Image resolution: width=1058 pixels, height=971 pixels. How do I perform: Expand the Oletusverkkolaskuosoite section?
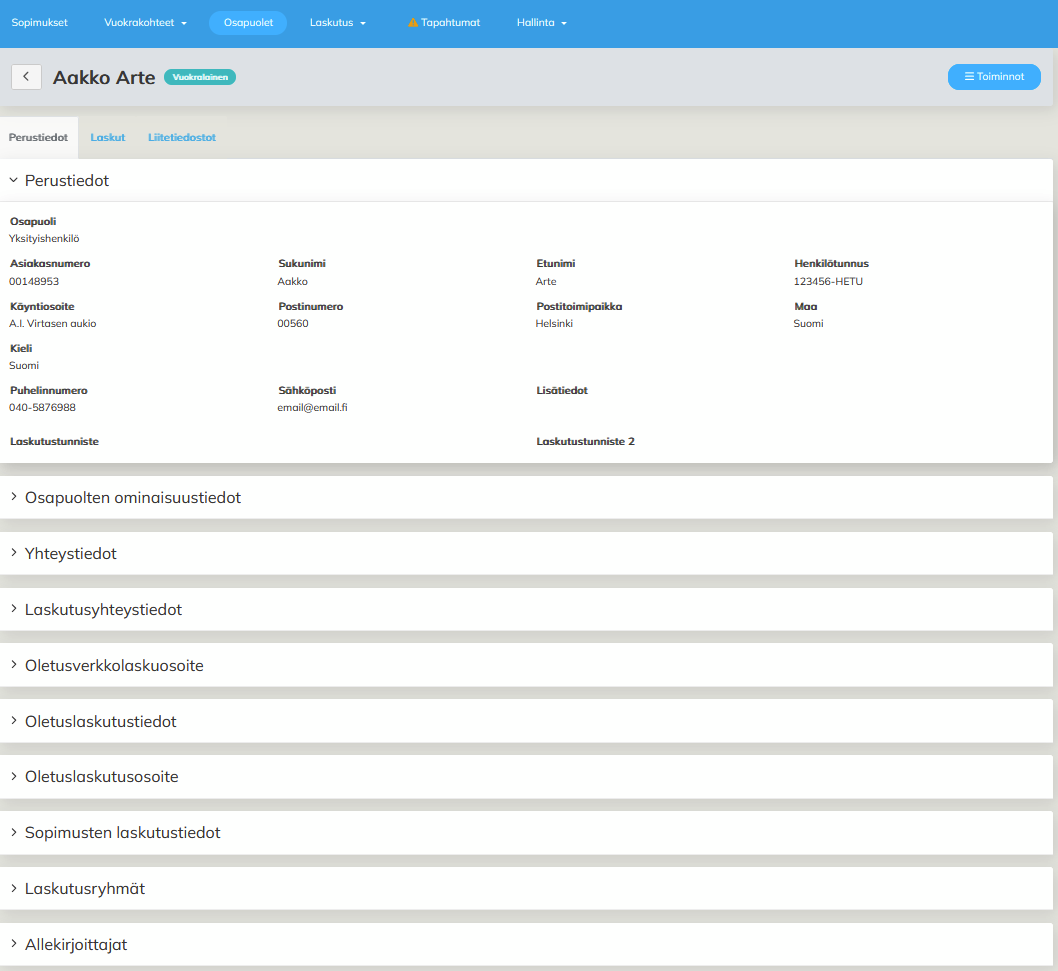114,666
